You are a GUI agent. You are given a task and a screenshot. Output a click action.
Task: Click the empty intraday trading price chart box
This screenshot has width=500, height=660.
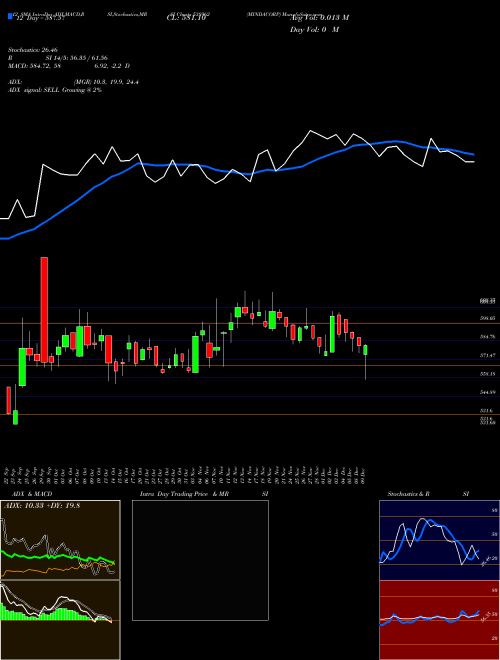200,560
